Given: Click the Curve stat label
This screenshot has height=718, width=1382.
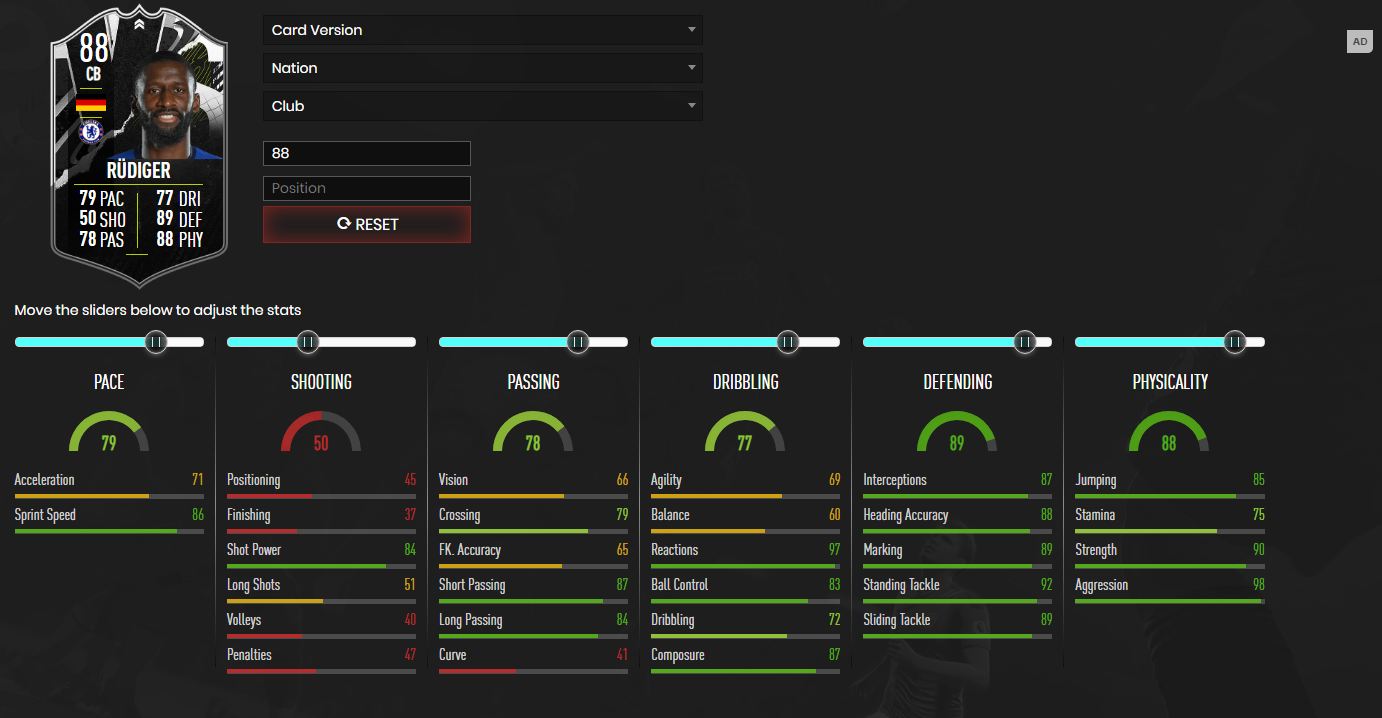Looking at the screenshot, I should [452, 655].
